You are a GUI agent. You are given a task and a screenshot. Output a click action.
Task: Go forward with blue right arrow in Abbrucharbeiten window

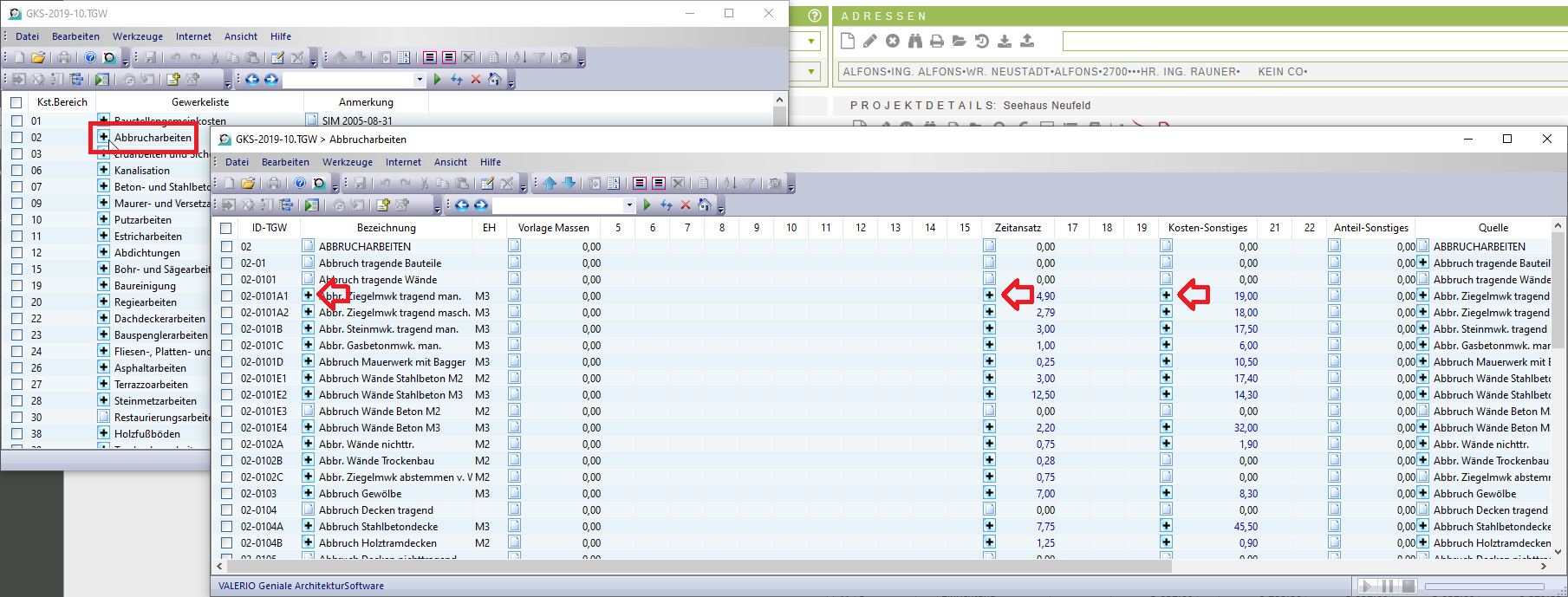pos(481,205)
